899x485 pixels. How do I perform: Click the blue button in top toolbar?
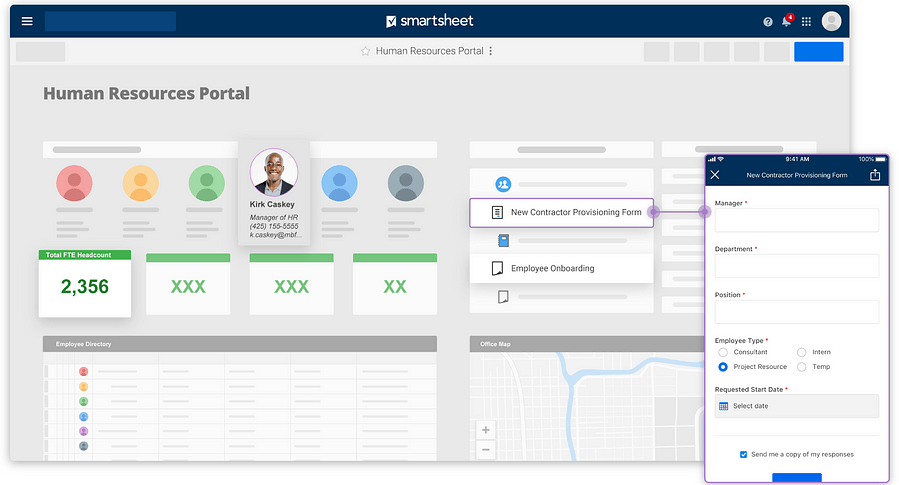point(818,52)
